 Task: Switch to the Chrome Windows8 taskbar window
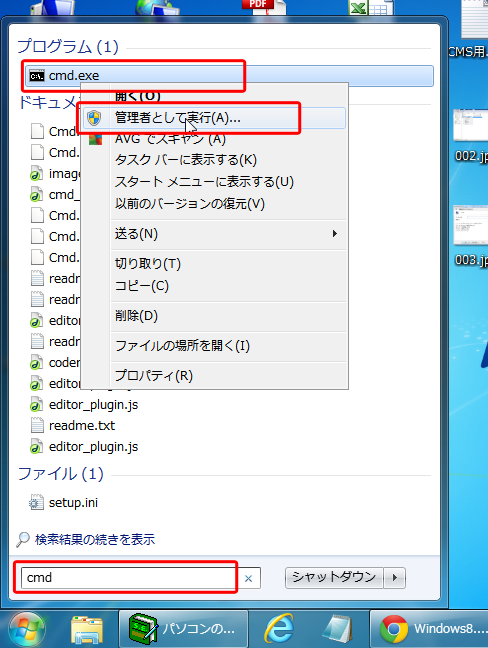pos(429,629)
